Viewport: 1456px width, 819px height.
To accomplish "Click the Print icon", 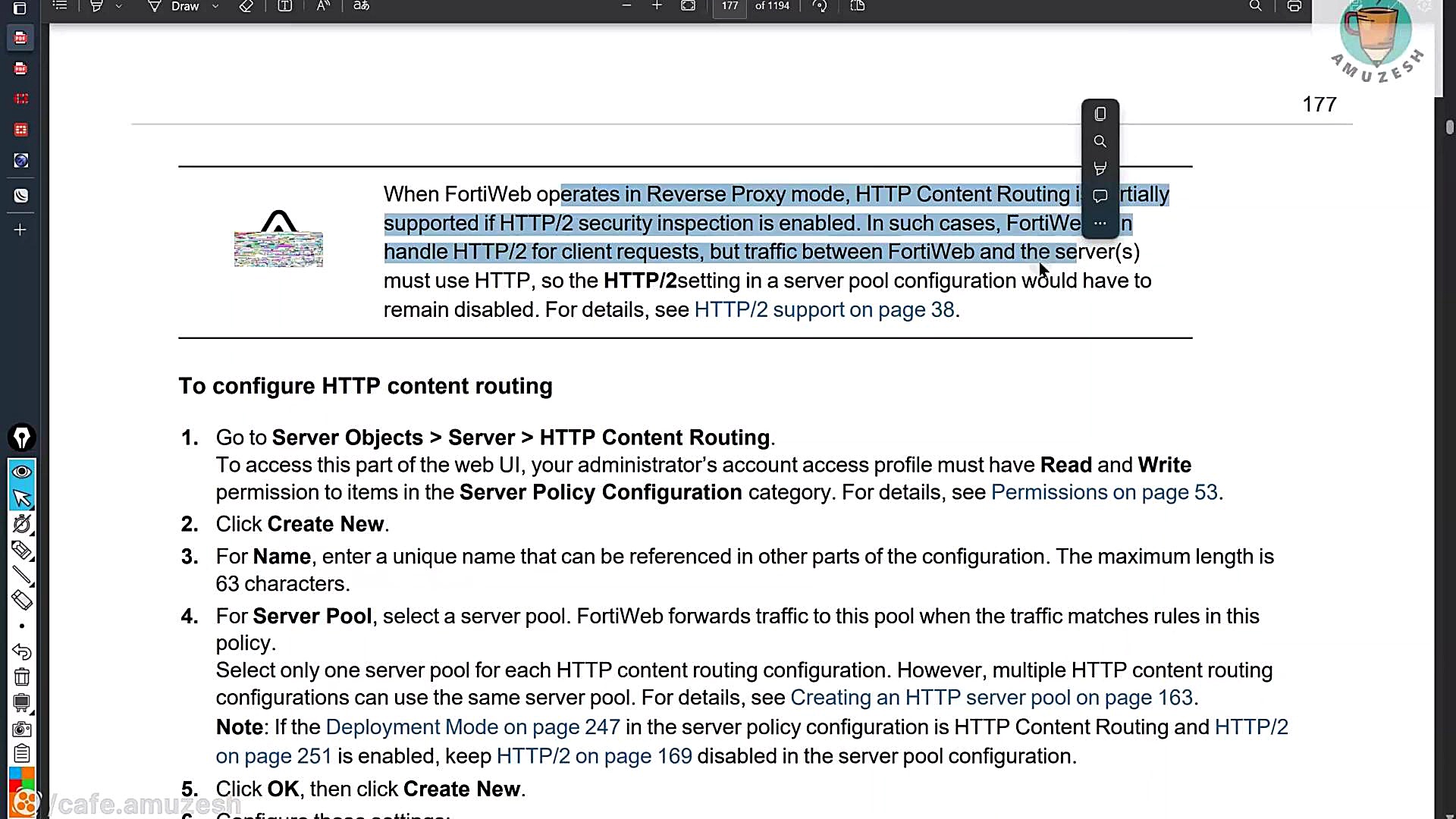I will click(1294, 6).
